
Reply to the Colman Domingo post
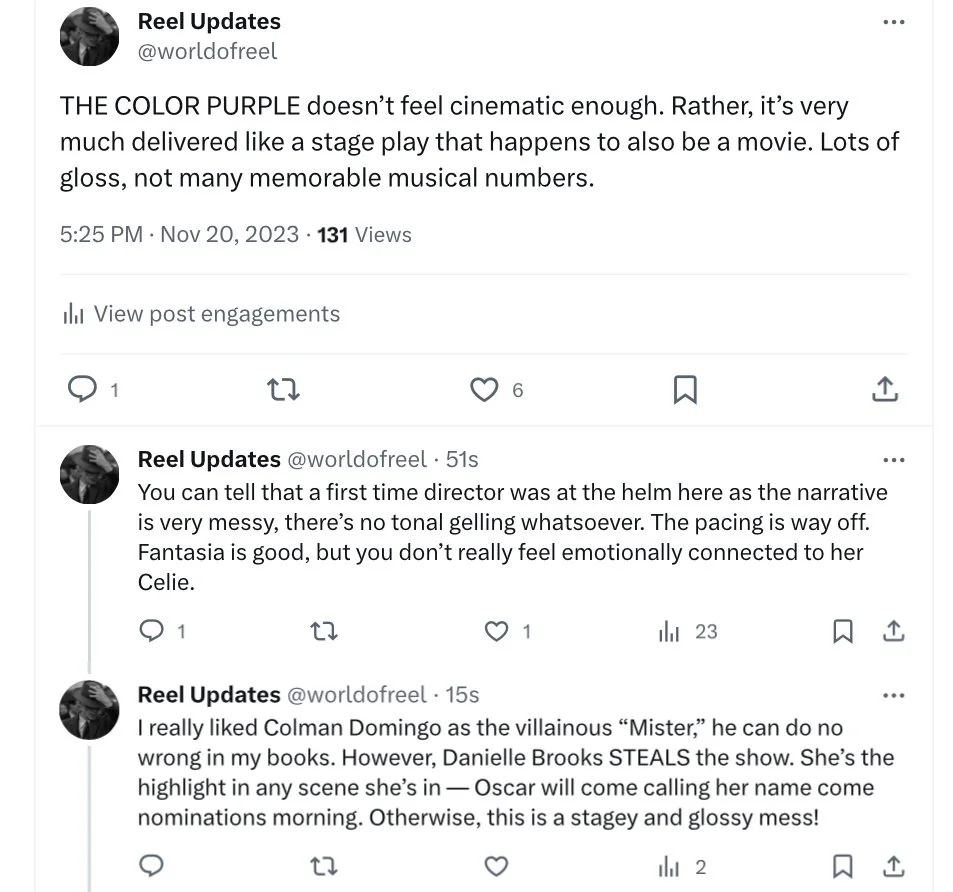[152, 866]
